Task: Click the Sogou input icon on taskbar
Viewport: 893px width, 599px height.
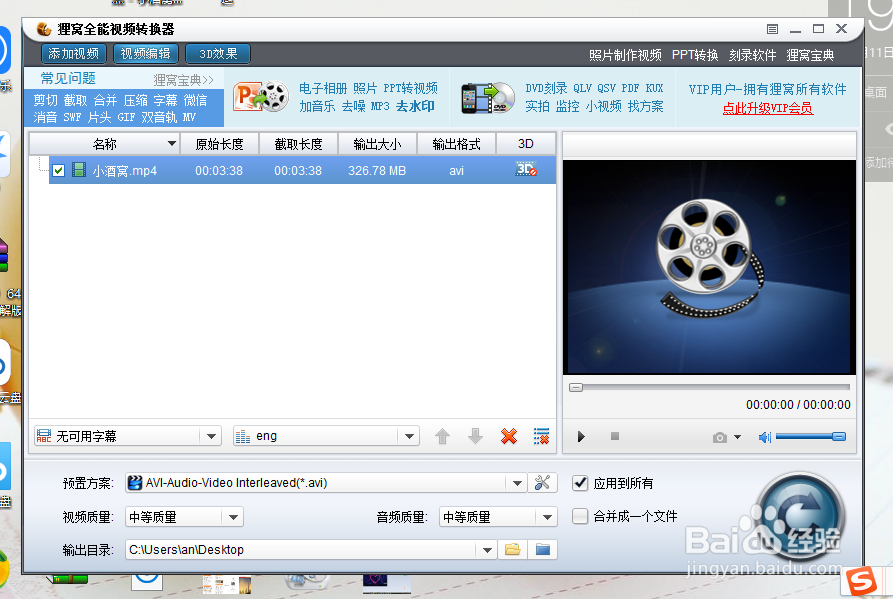Action: pyautogui.click(x=861, y=581)
